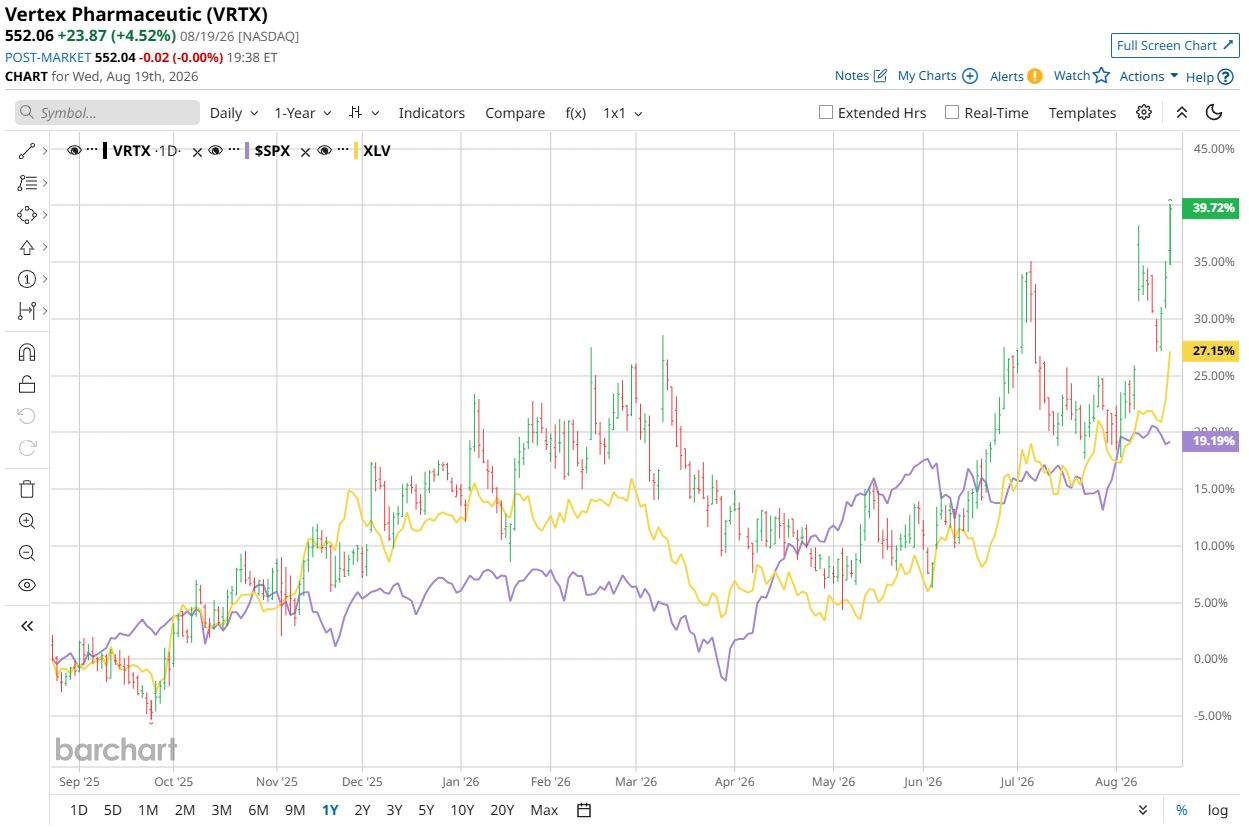Click the yellow 27.15% XLV axis label
Viewport: 1249px width, 835px height.
[1212, 351]
